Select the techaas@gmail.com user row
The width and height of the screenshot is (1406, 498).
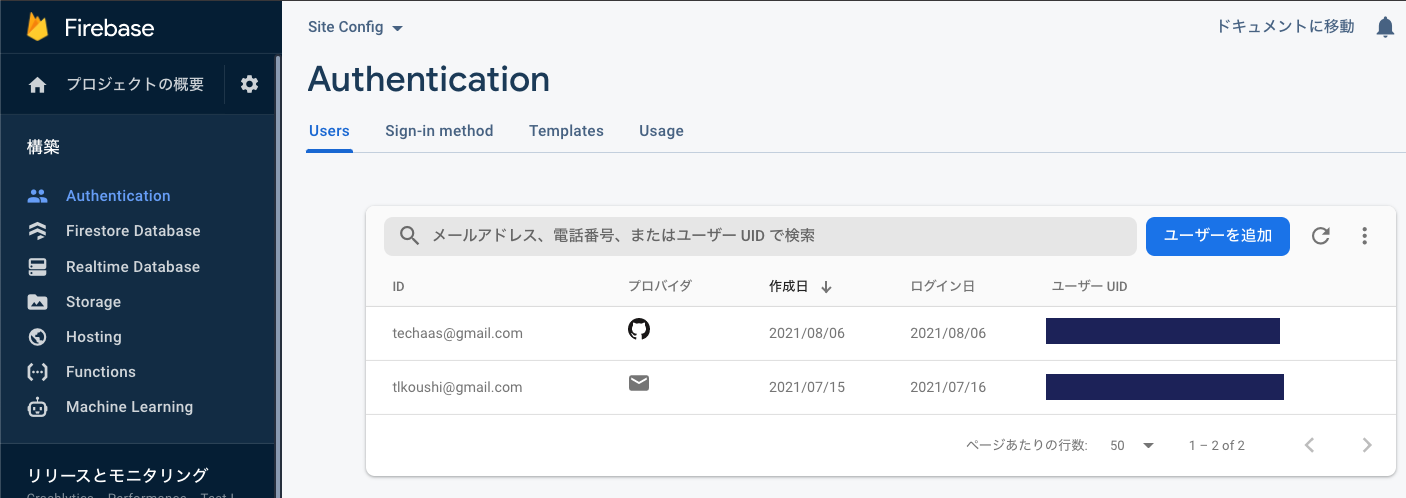[880, 333]
